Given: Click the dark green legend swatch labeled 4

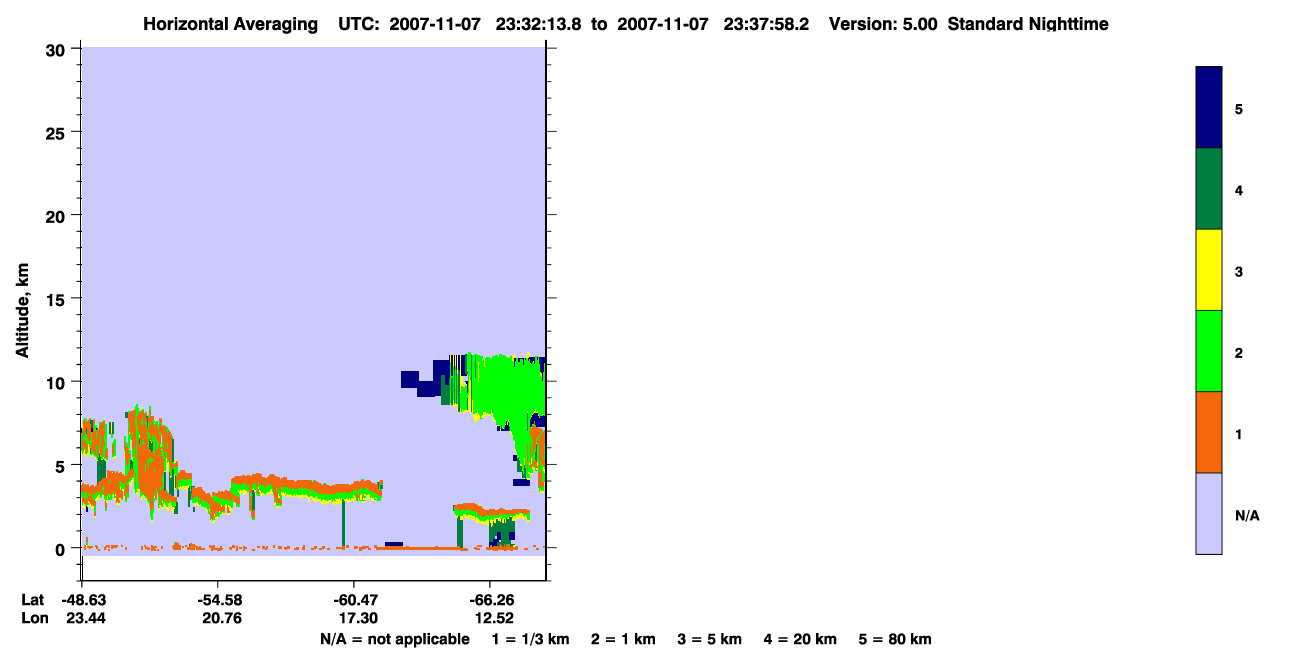Looking at the screenshot, I should pos(1209,189).
